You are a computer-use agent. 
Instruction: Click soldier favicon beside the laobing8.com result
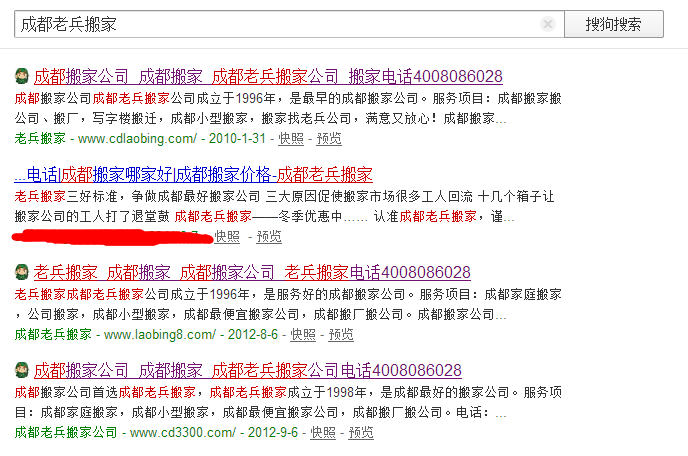click(x=22, y=272)
